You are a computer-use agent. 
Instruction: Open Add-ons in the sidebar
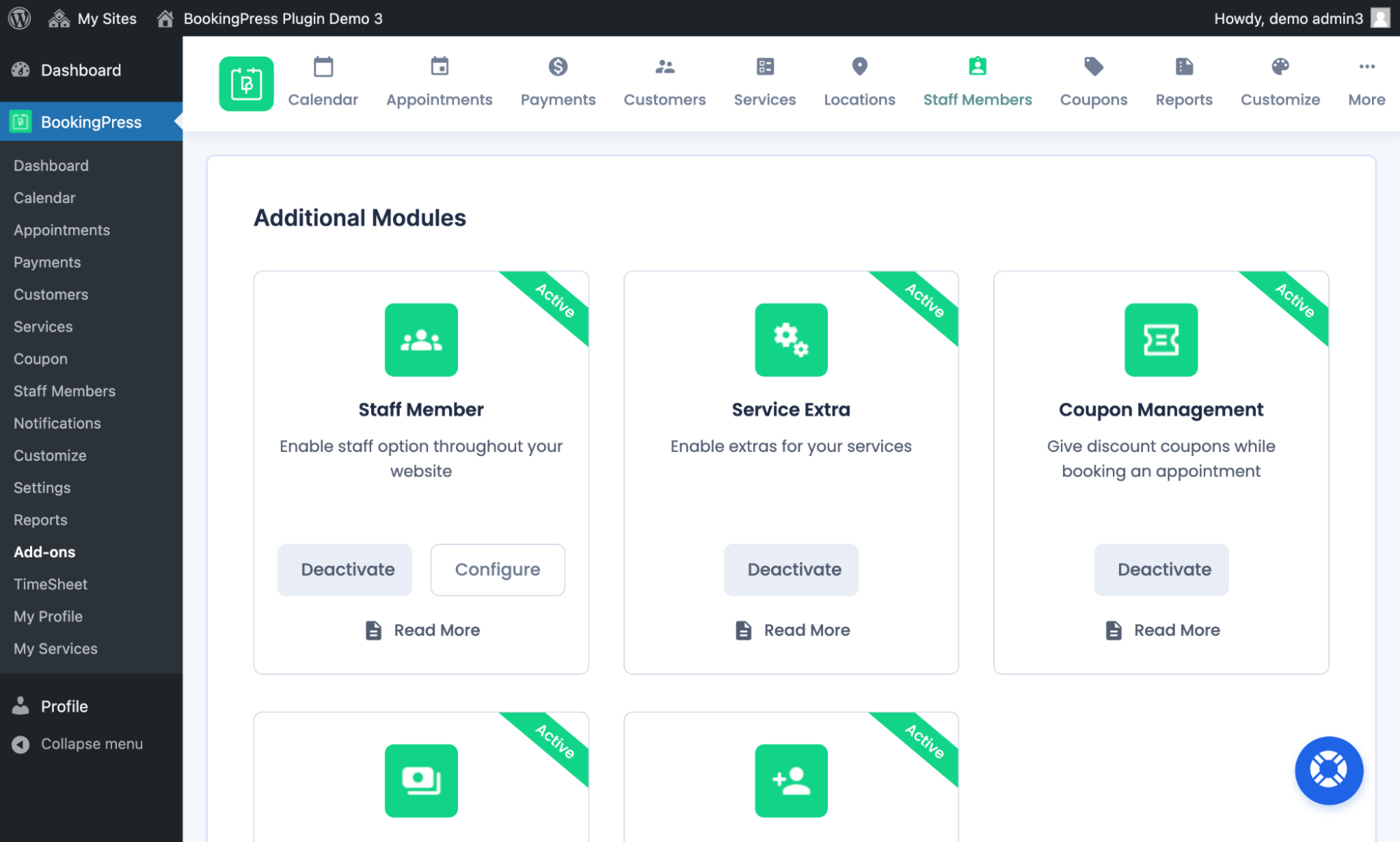pos(44,551)
